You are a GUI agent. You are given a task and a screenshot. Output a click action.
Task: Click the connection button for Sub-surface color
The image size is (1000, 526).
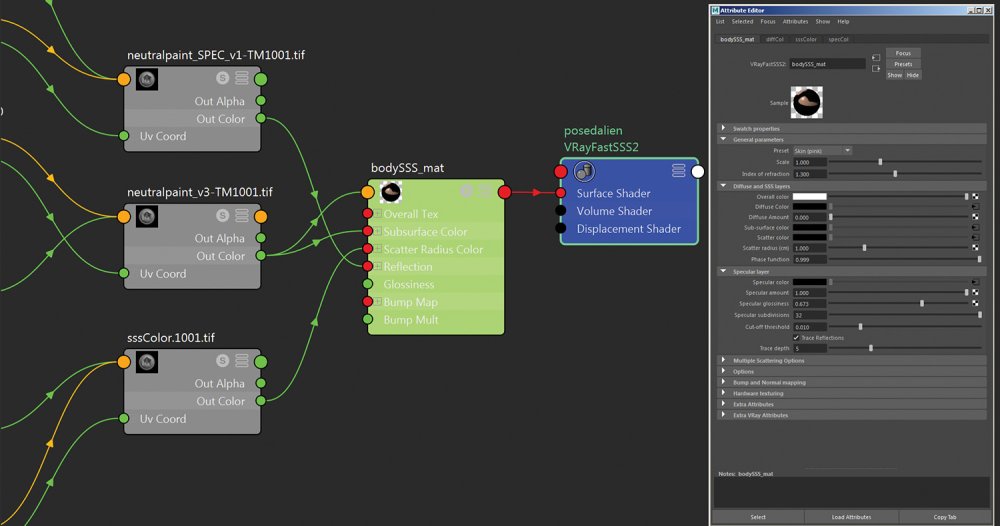point(975,227)
